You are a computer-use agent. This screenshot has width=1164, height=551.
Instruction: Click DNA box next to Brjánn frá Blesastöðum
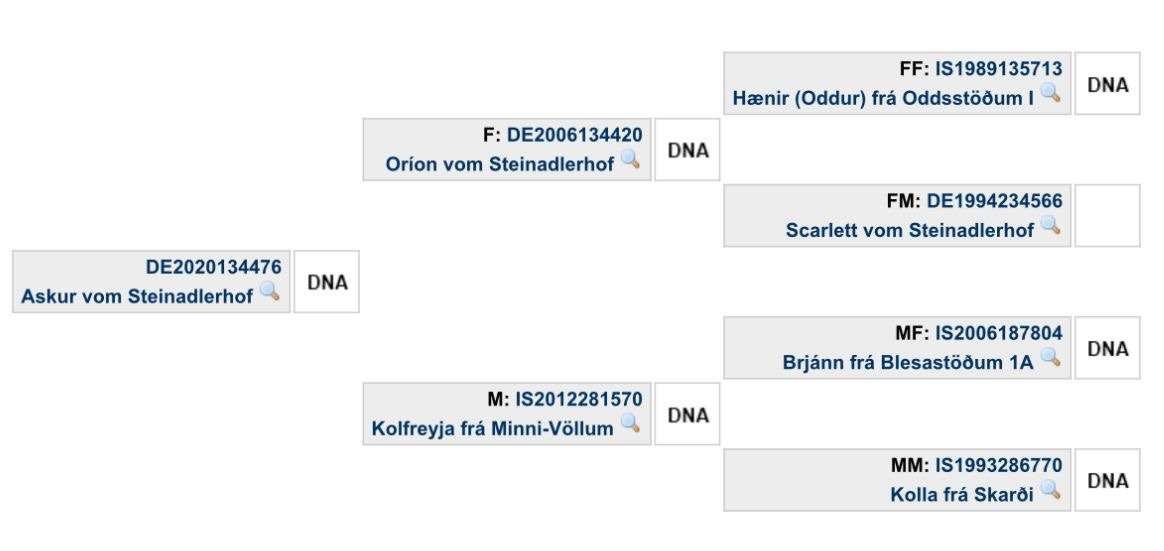1108,348
